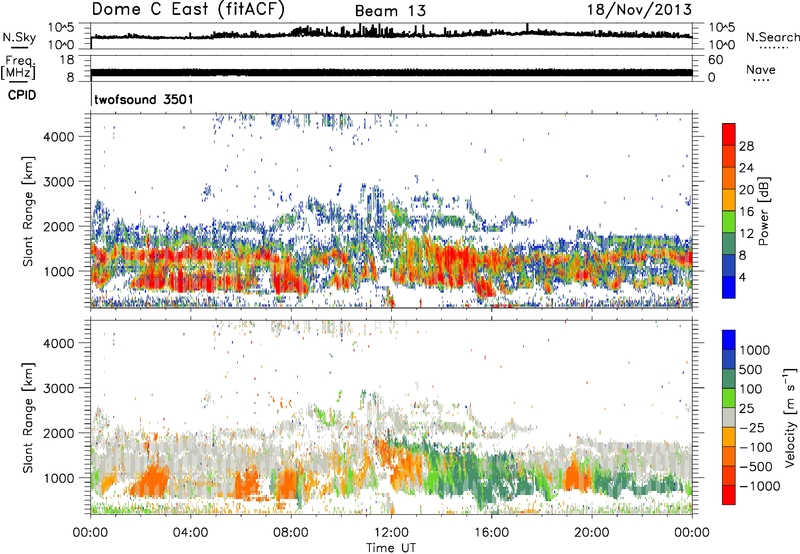Click the date '18/Nov/2013'
800x554 pixels.
click(639, 10)
